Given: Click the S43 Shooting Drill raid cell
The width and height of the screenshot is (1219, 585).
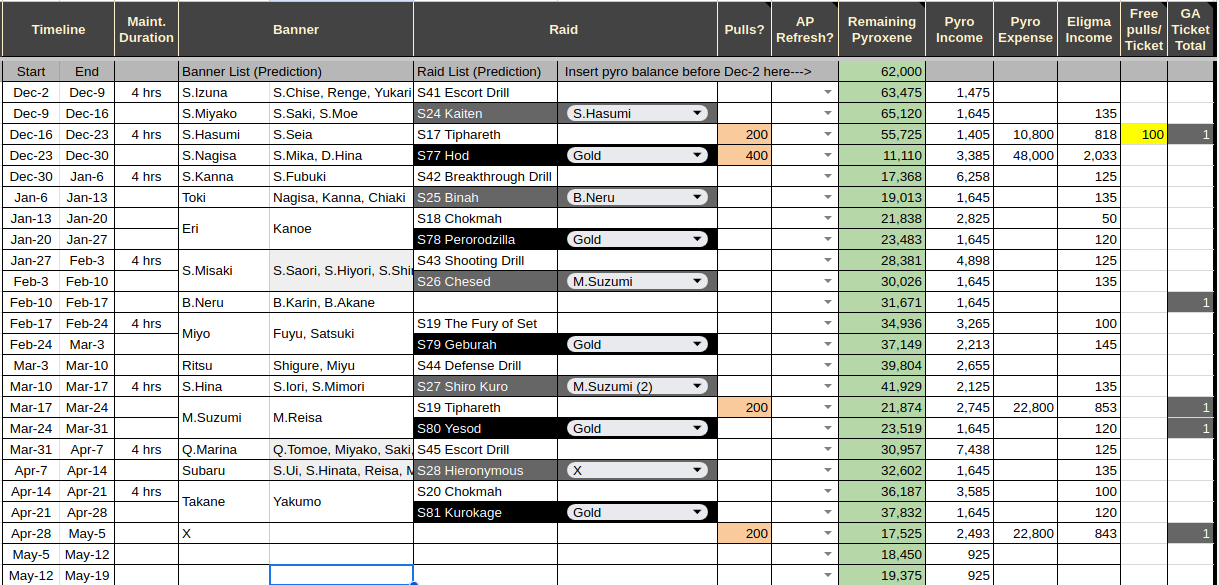Looking at the screenshot, I should coord(485,260).
